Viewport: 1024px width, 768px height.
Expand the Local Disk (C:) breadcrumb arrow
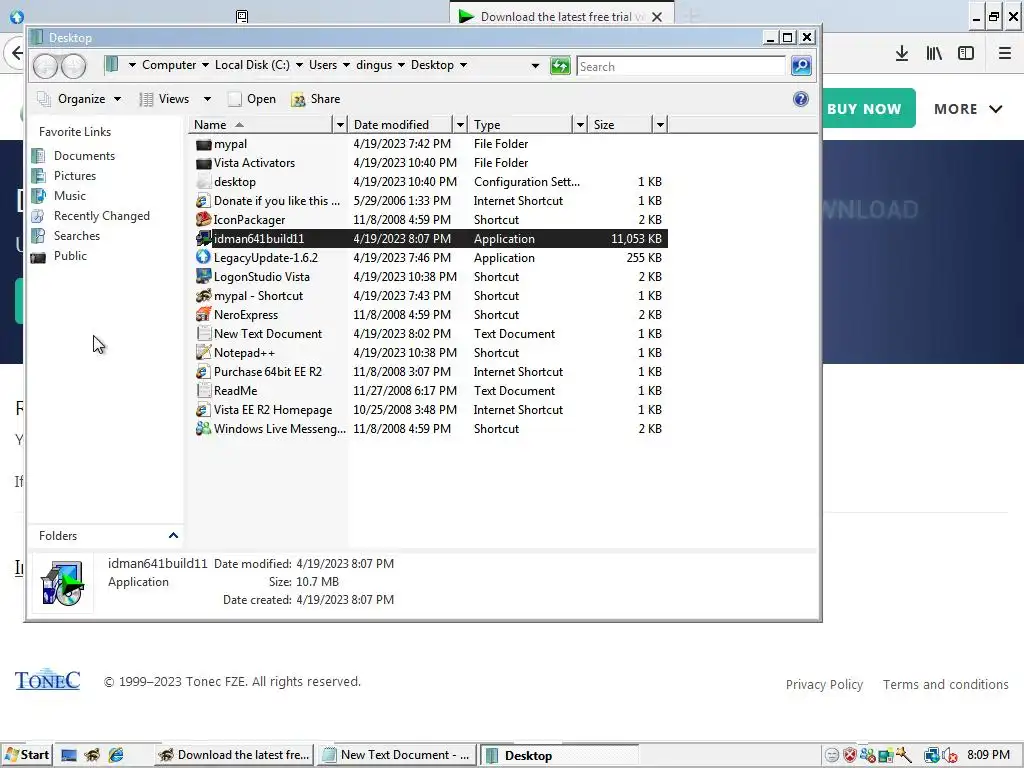[x=299, y=65]
